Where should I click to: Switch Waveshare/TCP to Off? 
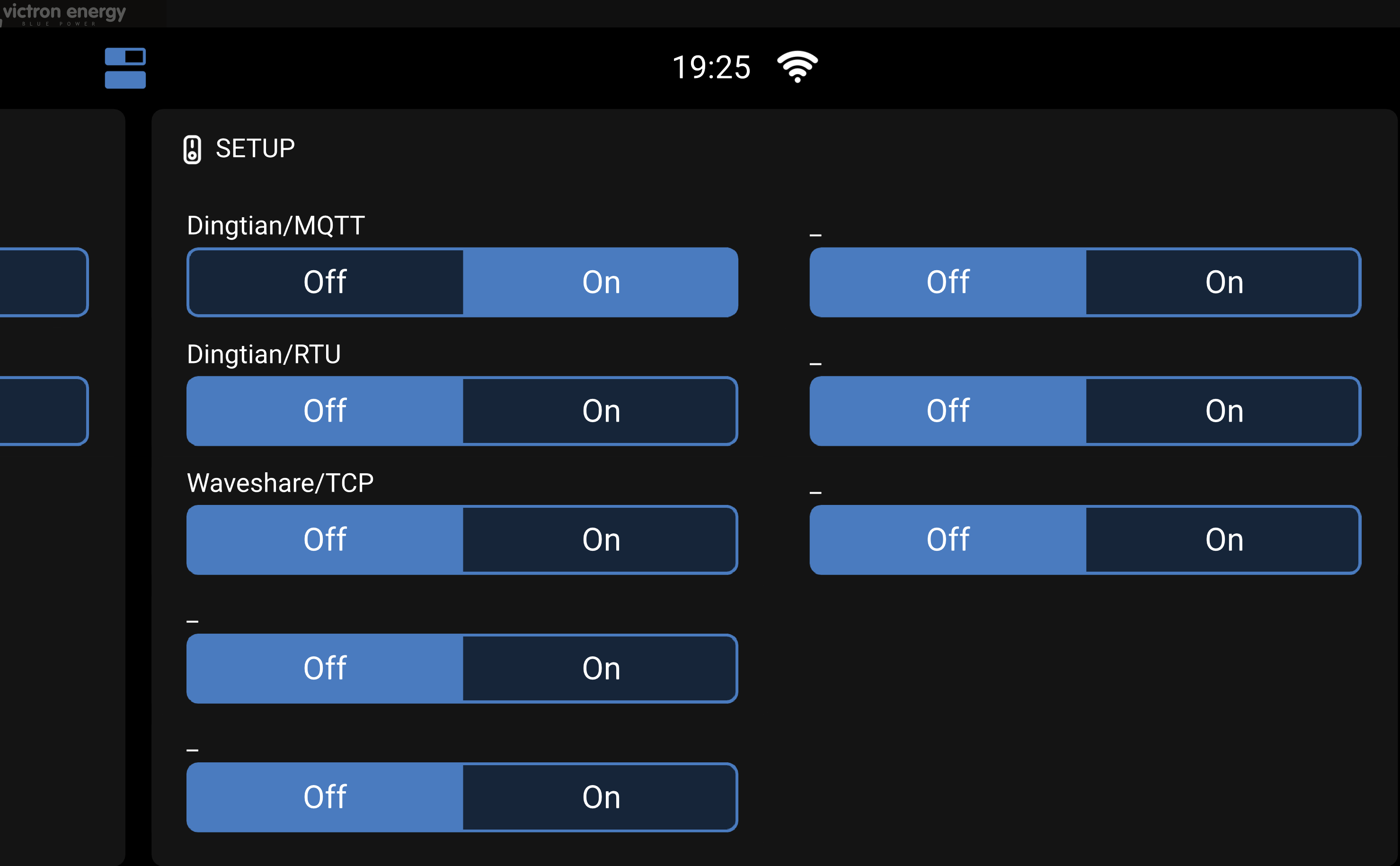tap(325, 540)
